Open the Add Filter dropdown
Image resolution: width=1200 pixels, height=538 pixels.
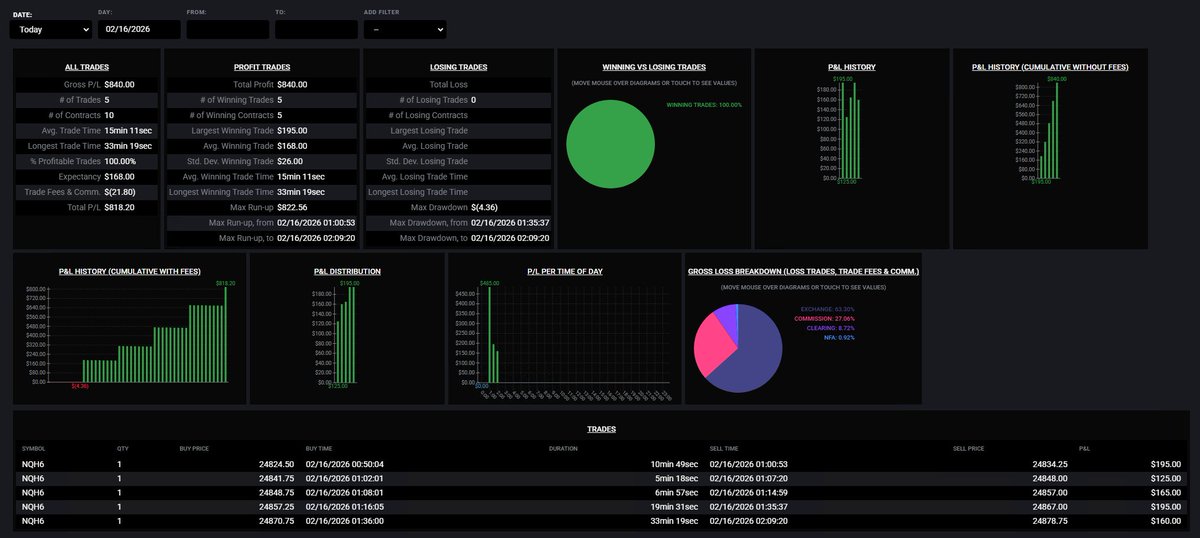(x=405, y=30)
